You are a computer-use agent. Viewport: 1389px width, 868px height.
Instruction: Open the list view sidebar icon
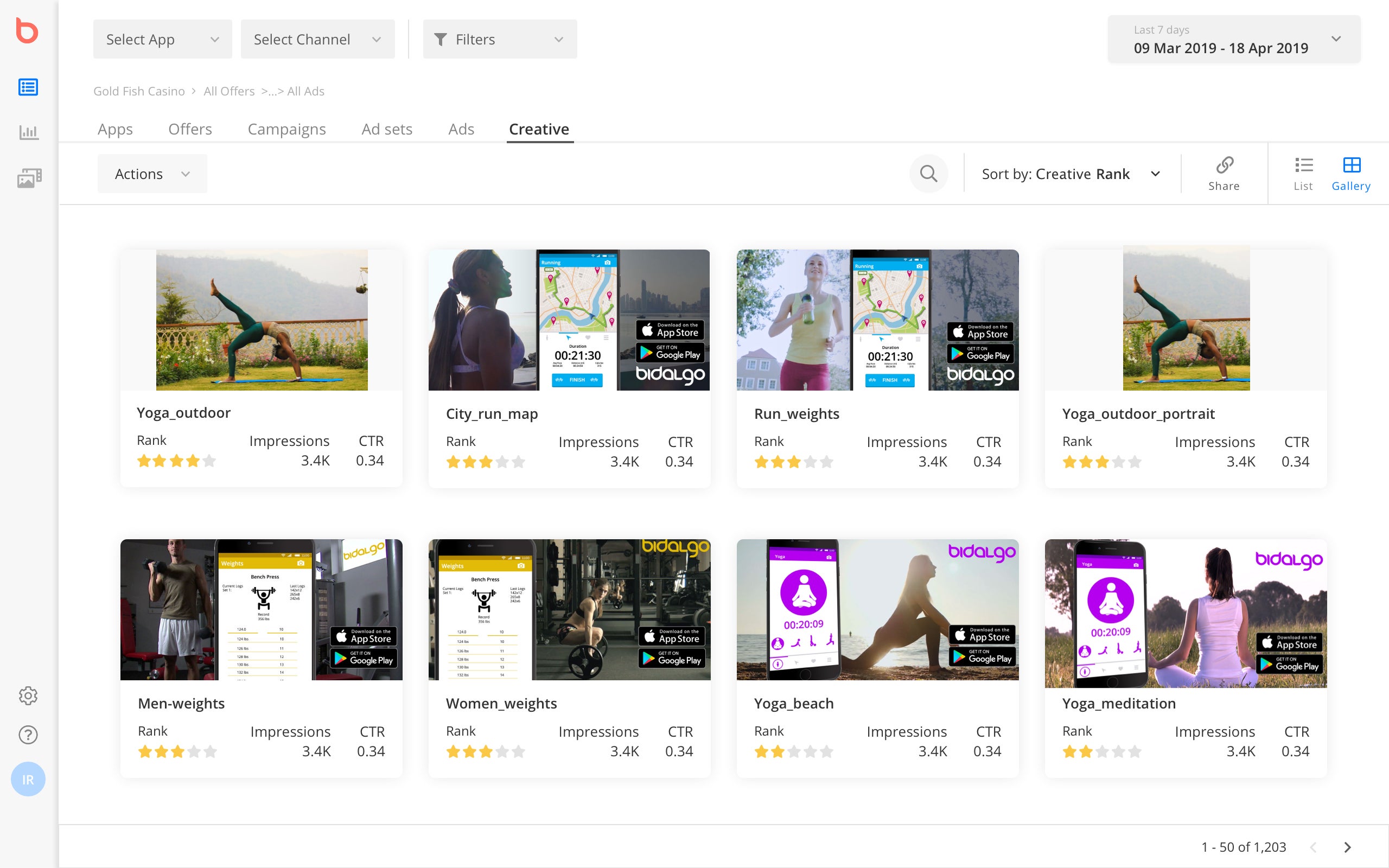28,87
